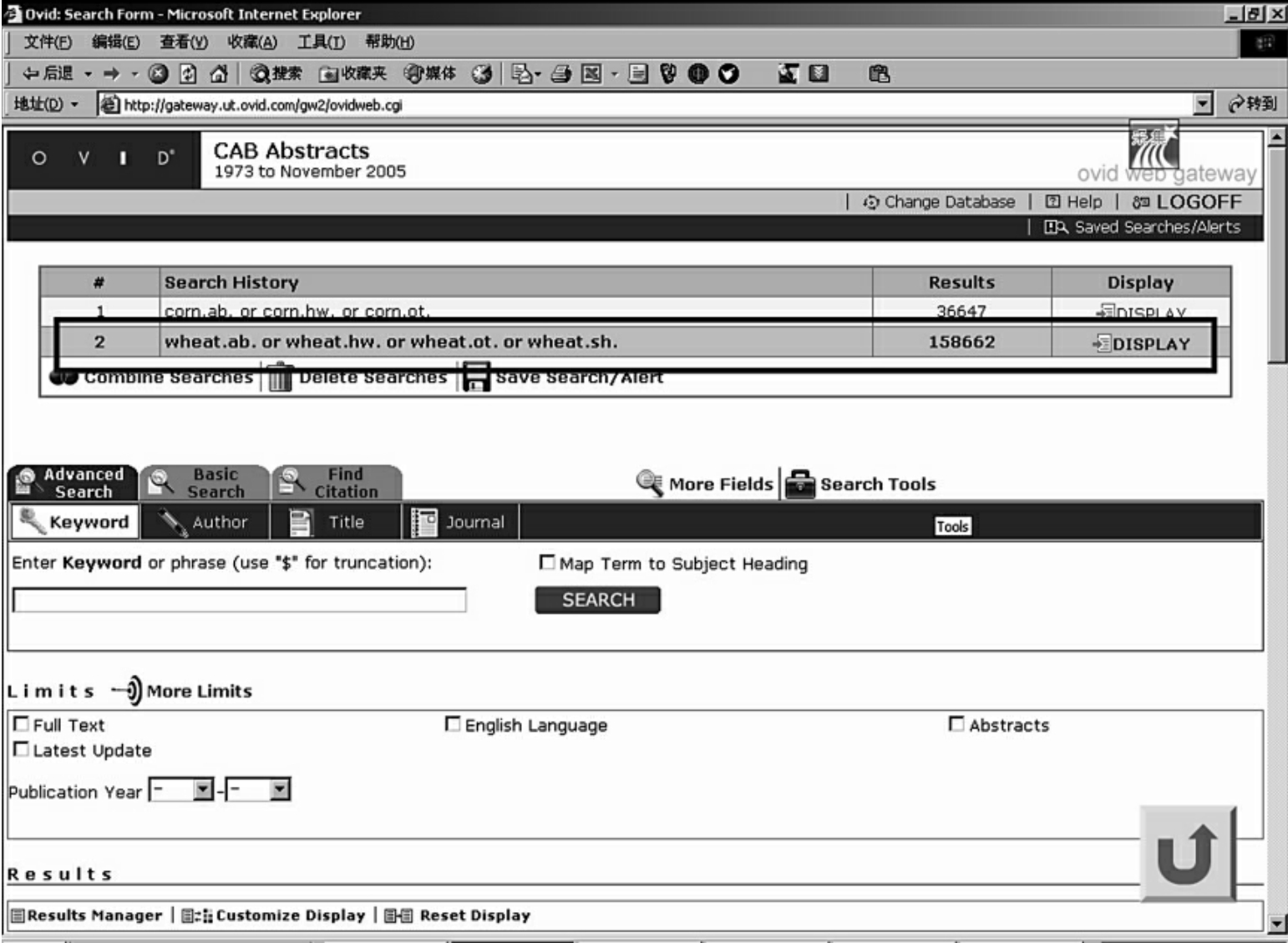Open the 编辑(E) menu
Screen dimensions: 1288x943
115,42
